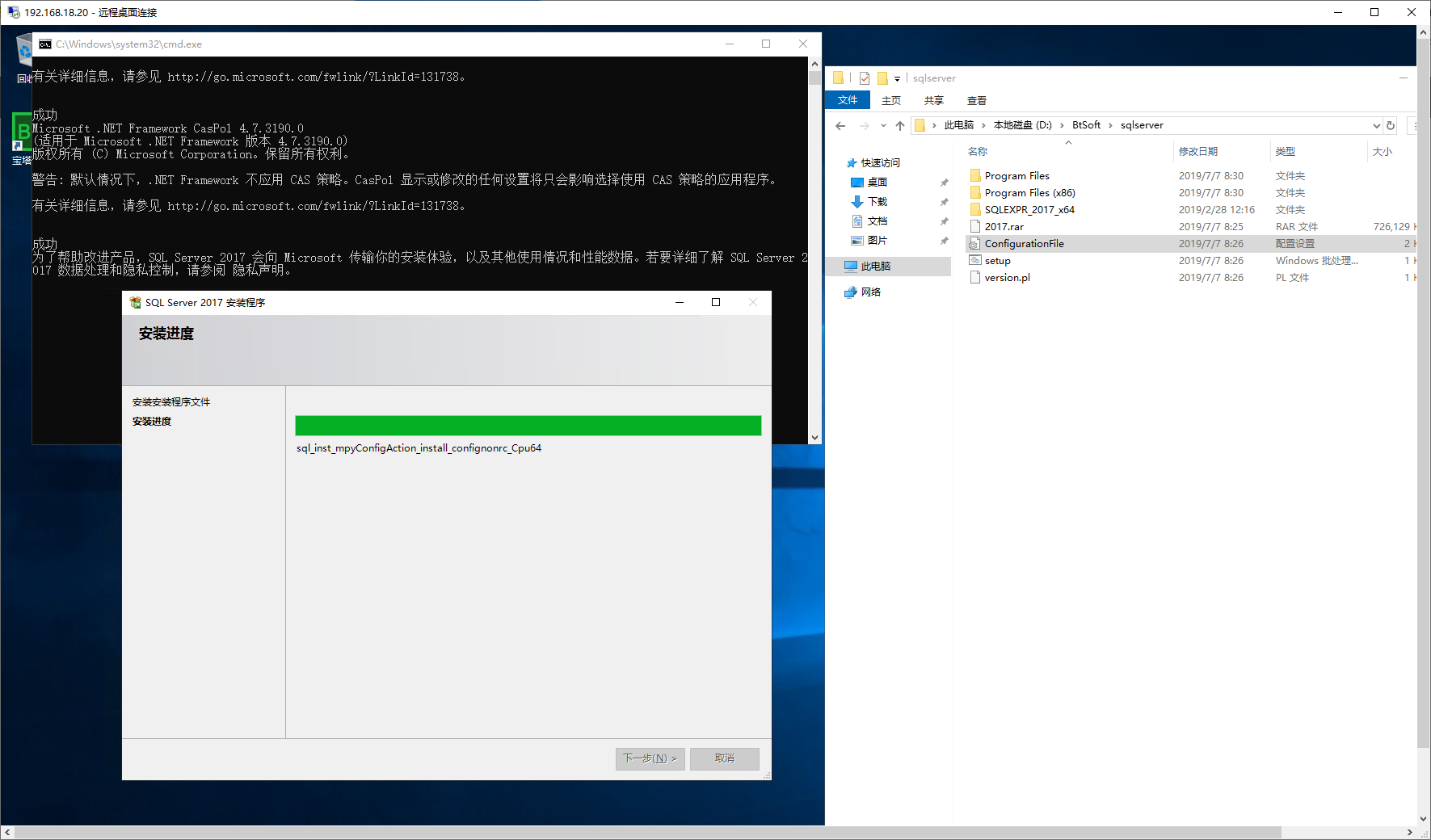The height and width of the screenshot is (840, 1431).
Task: Click the sqlserver breadcrumb segment
Action: (1142, 126)
